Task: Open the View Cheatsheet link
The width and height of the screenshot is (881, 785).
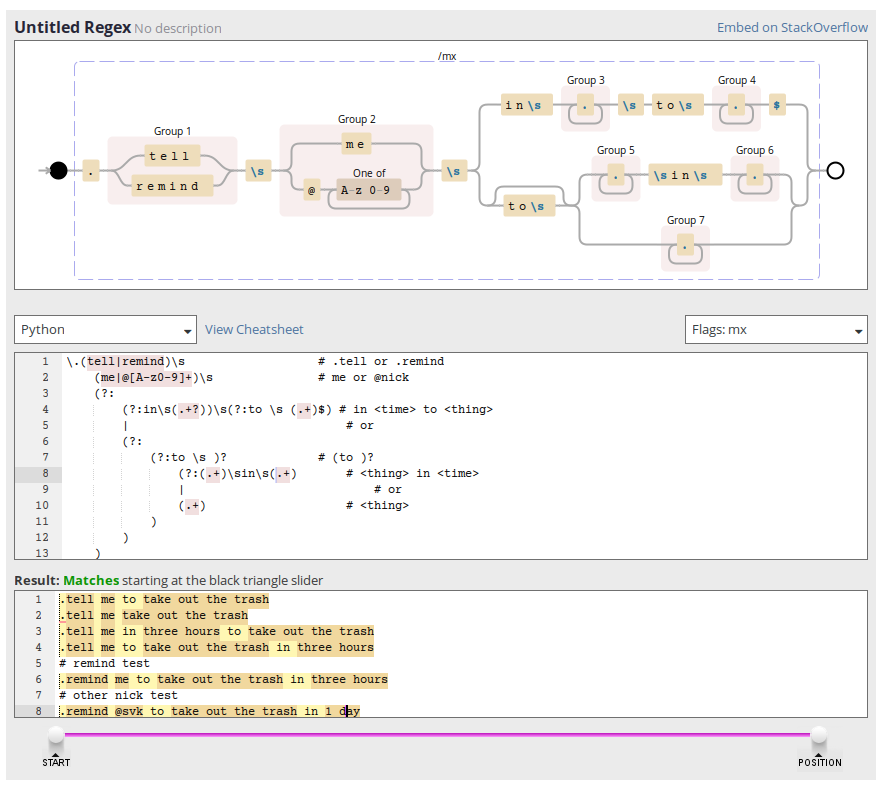Action: (254, 329)
